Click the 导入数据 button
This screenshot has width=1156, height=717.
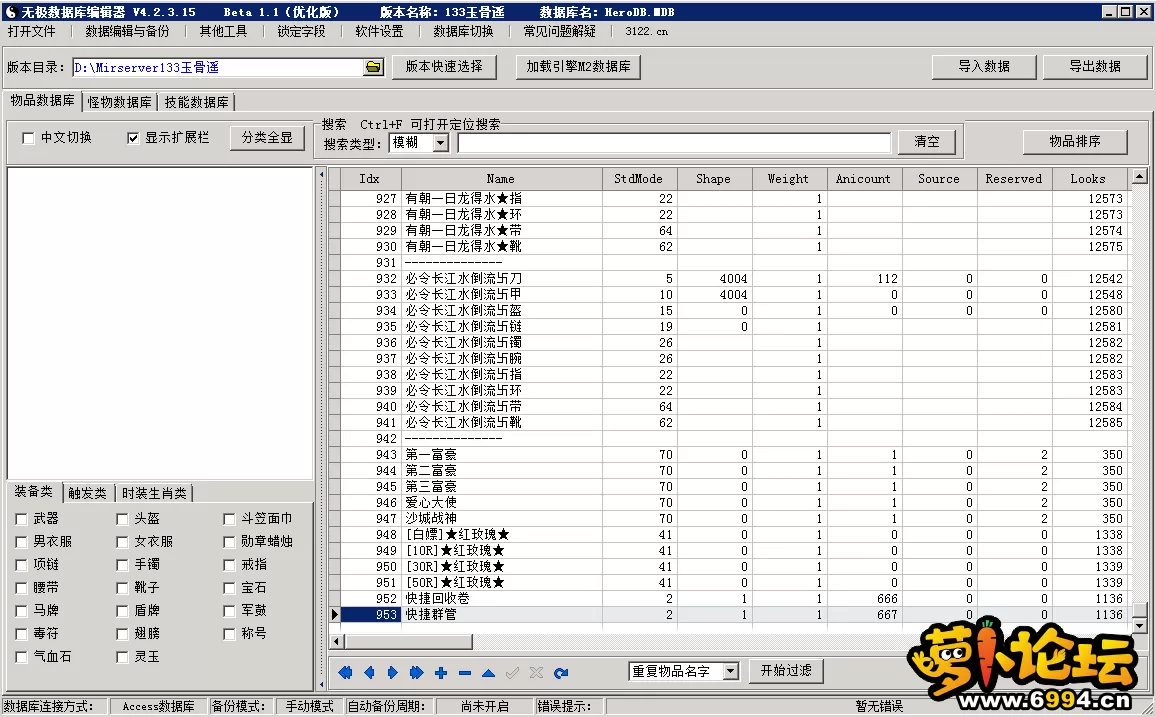(983, 66)
